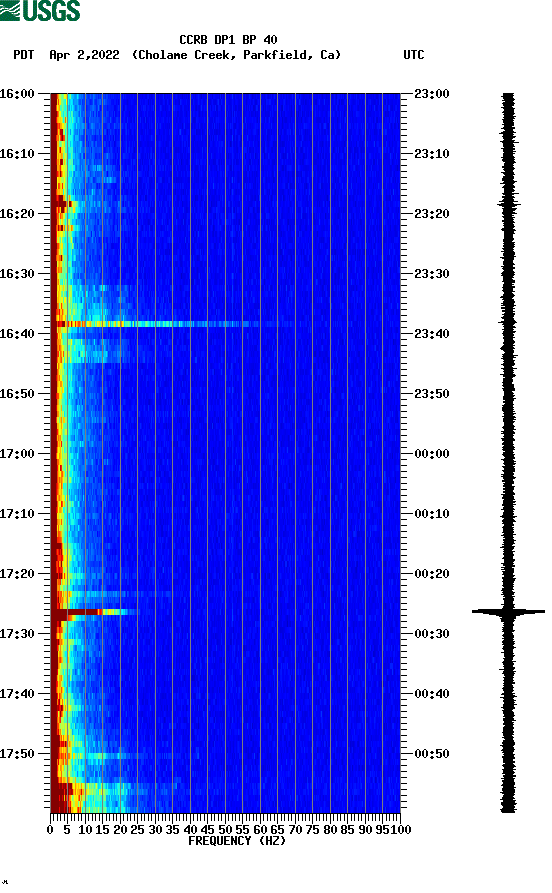Image resolution: width=552 pixels, height=893 pixels.
Task: Click the 23:20 UTC time label
Action: [432, 214]
